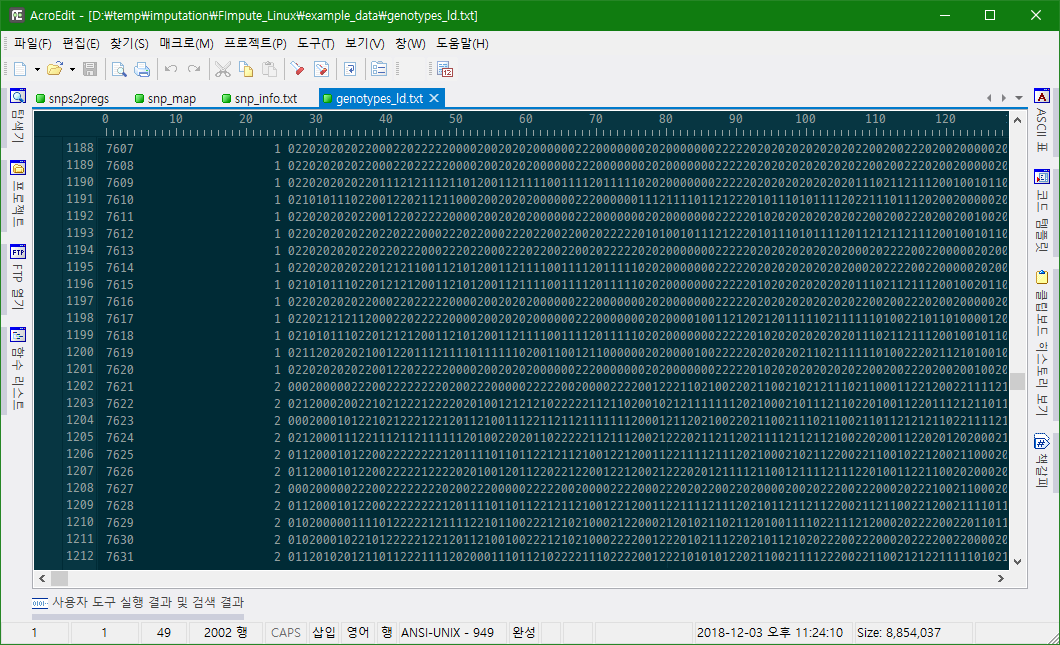Open the 함수 리스트 function list panel
Viewport: 1060px width, 645px height.
pos(18,368)
